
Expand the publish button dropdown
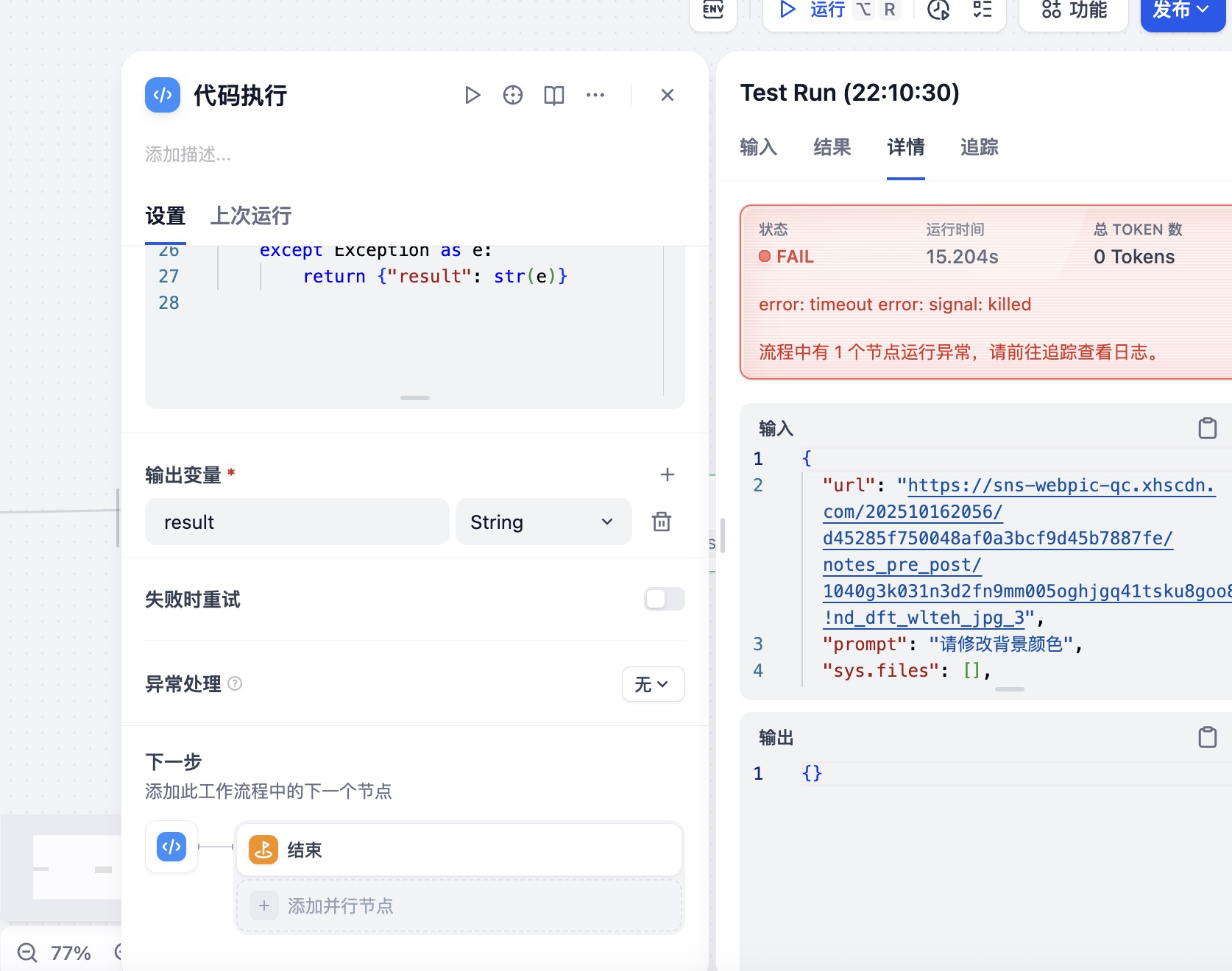[x=1203, y=10]
